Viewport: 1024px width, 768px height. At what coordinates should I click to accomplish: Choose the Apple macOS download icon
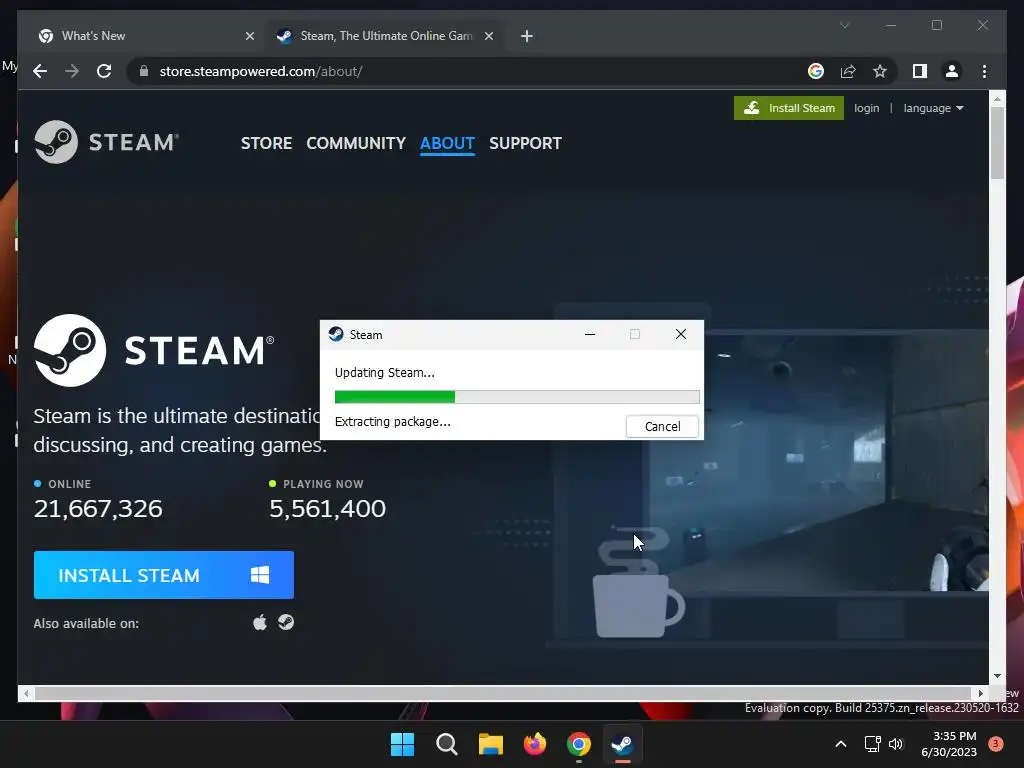click(x=260, y=622)
